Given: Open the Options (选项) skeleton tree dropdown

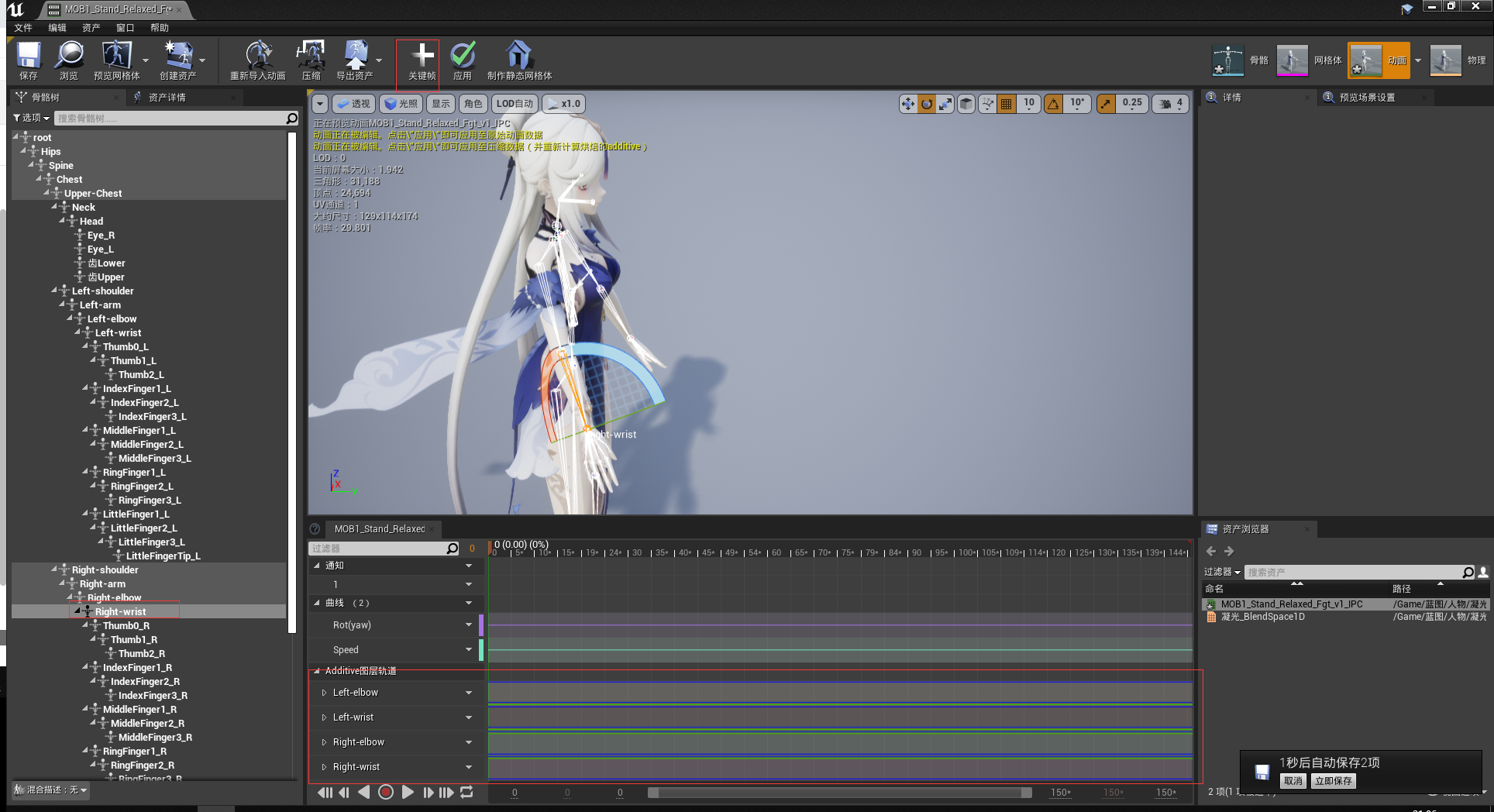Looking at the screenshot, I should click(31, 118).
